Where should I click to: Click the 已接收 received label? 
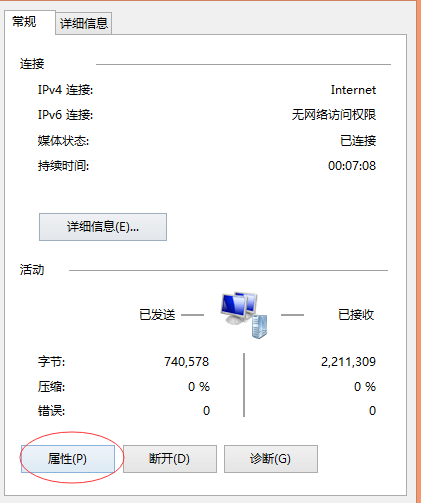356,315
